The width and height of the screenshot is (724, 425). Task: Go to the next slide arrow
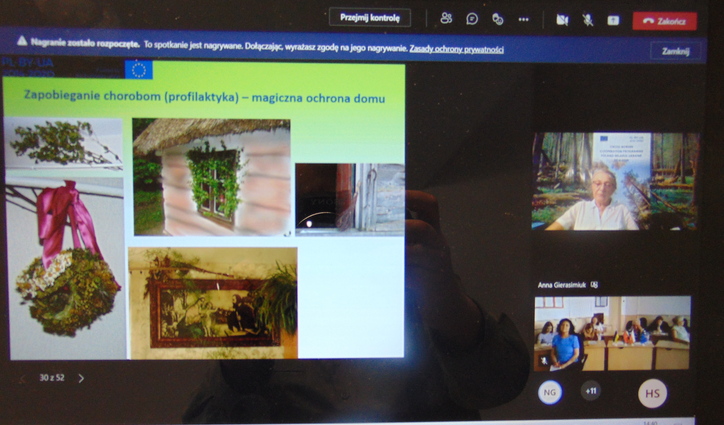coord(81,378)
